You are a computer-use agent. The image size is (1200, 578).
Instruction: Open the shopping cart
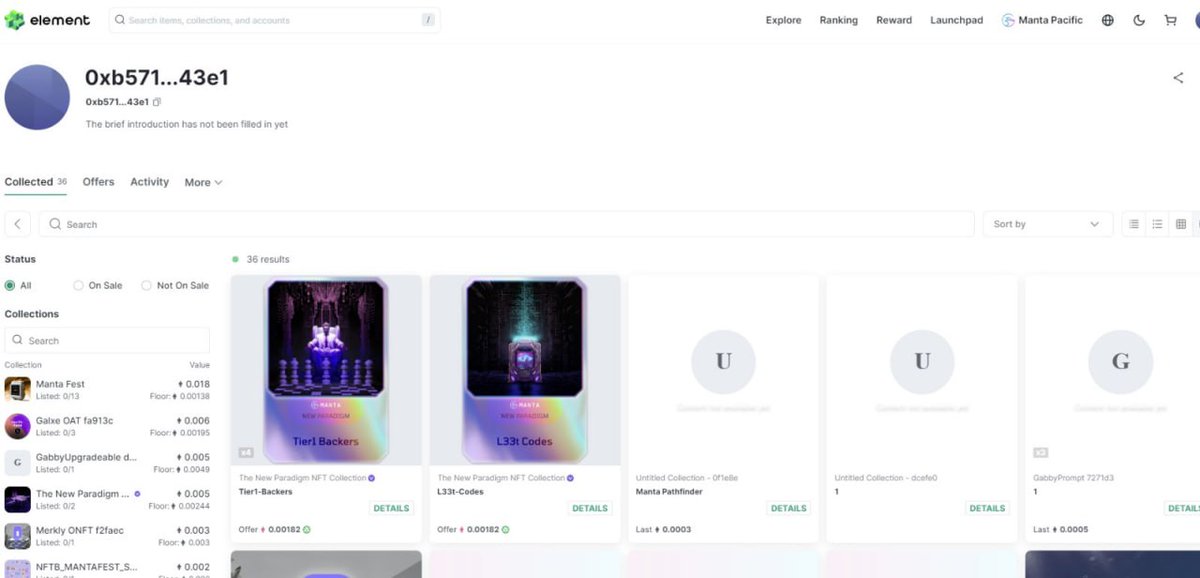tap(1170, 20)
